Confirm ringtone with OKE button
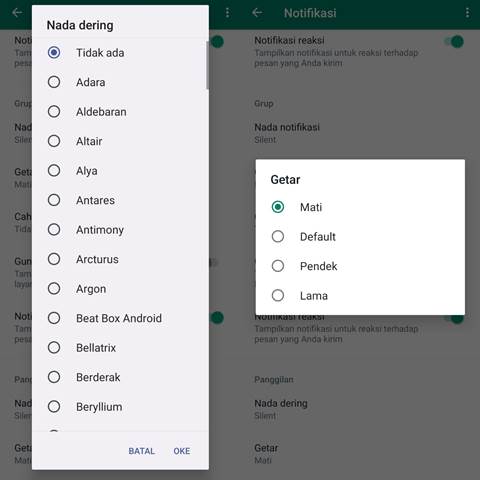Image resolution: width=480 pixels, height=480 pixels. click(182, 451)
